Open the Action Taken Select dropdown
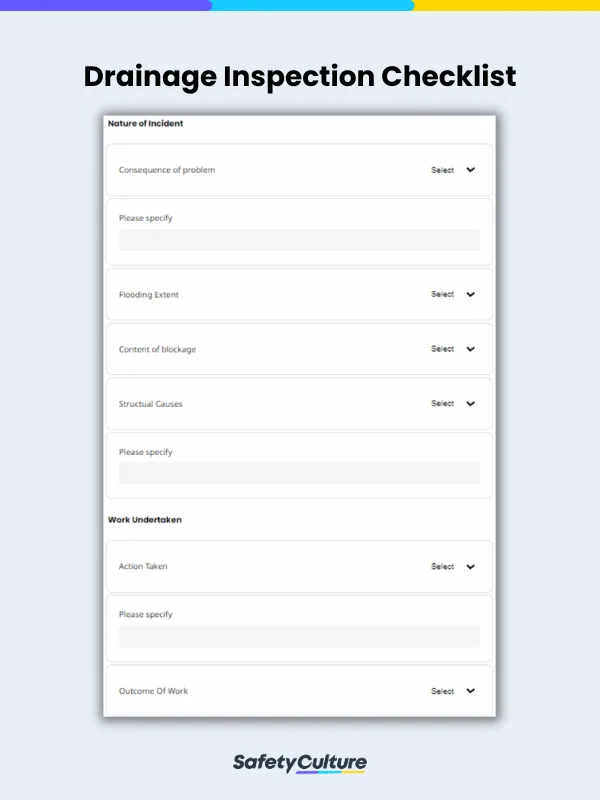Viewport: 600px width, 800px height. click(453, 567)
